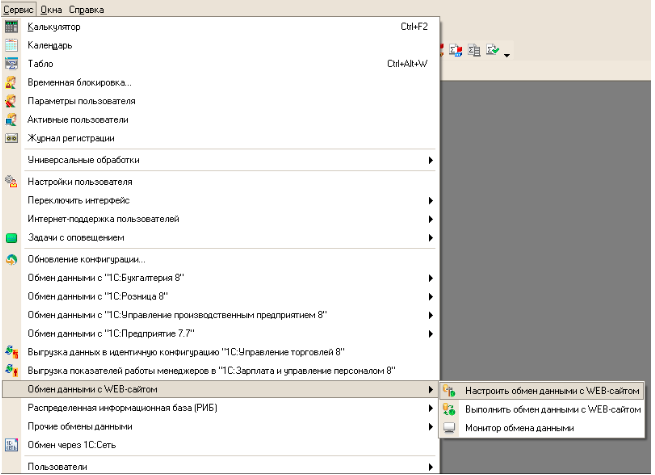The height and width of the screenshot is (475, 655).
Task: Click the Журнал регистрации icon
Action: click(x=11, y=138)
